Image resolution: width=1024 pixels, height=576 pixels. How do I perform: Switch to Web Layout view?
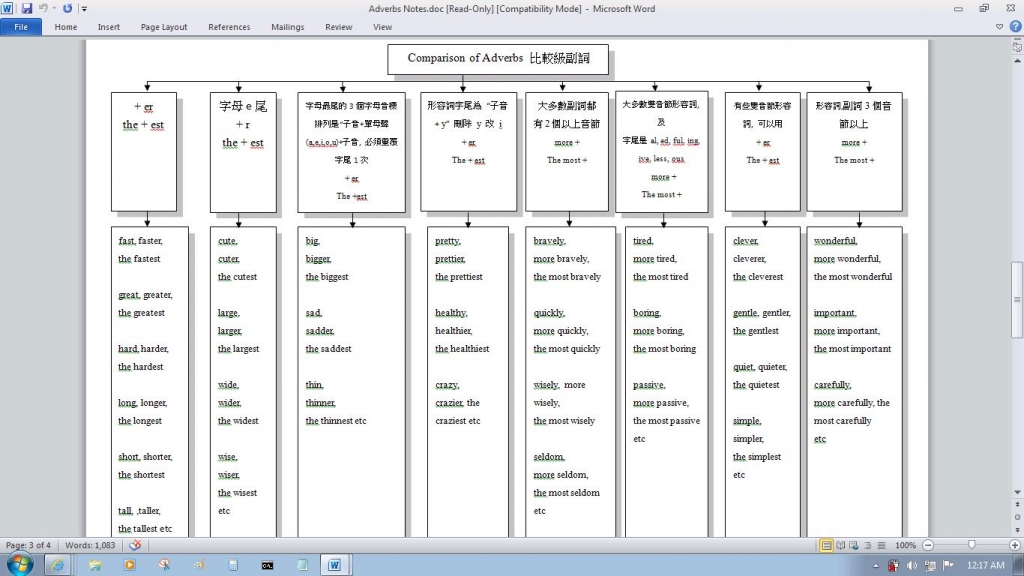point(855,545)
